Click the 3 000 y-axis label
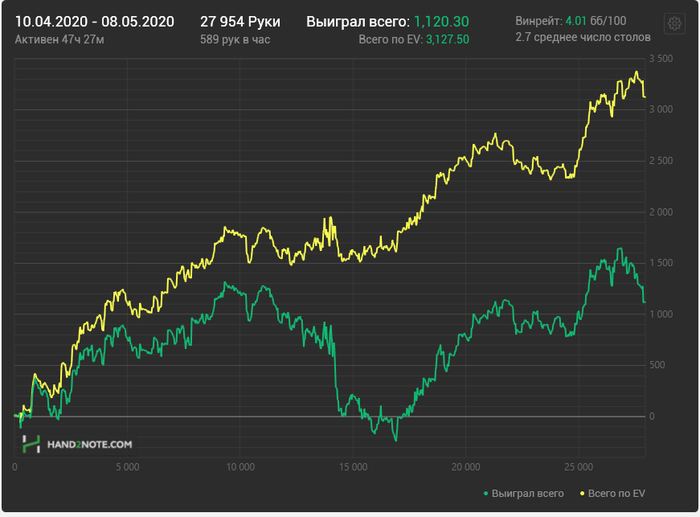 [x=661, y=109]
